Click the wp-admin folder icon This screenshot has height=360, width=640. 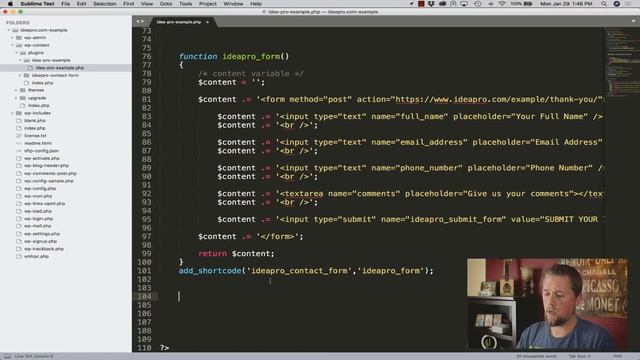click(19, 38)
